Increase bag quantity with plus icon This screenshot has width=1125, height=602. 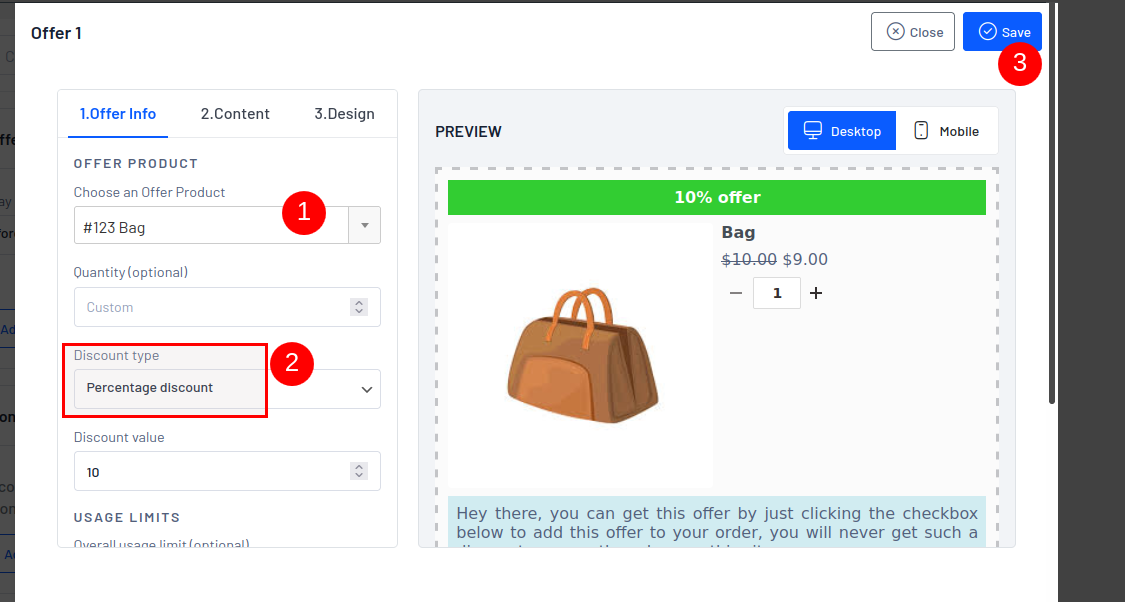tap(816, 293)
